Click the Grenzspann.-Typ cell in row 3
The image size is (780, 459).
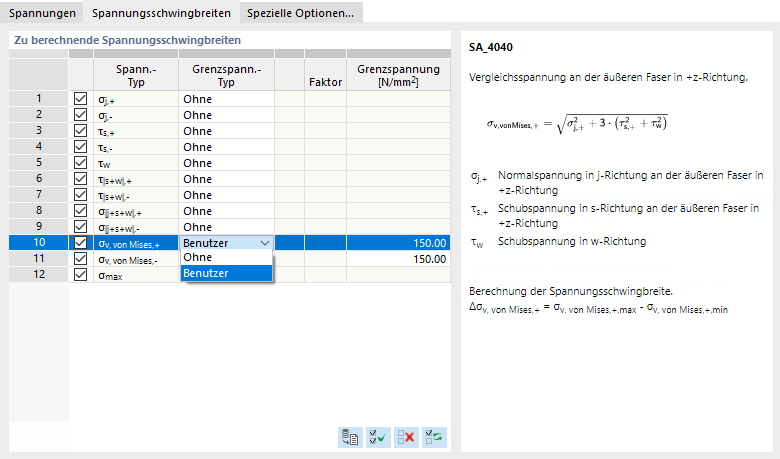click(226, 131)
